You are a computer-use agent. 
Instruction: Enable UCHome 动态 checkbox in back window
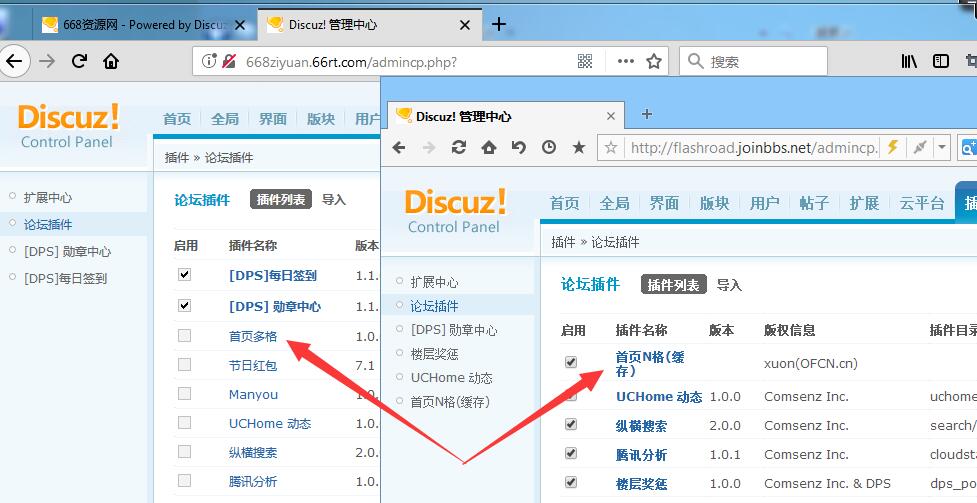coord(184,423)
